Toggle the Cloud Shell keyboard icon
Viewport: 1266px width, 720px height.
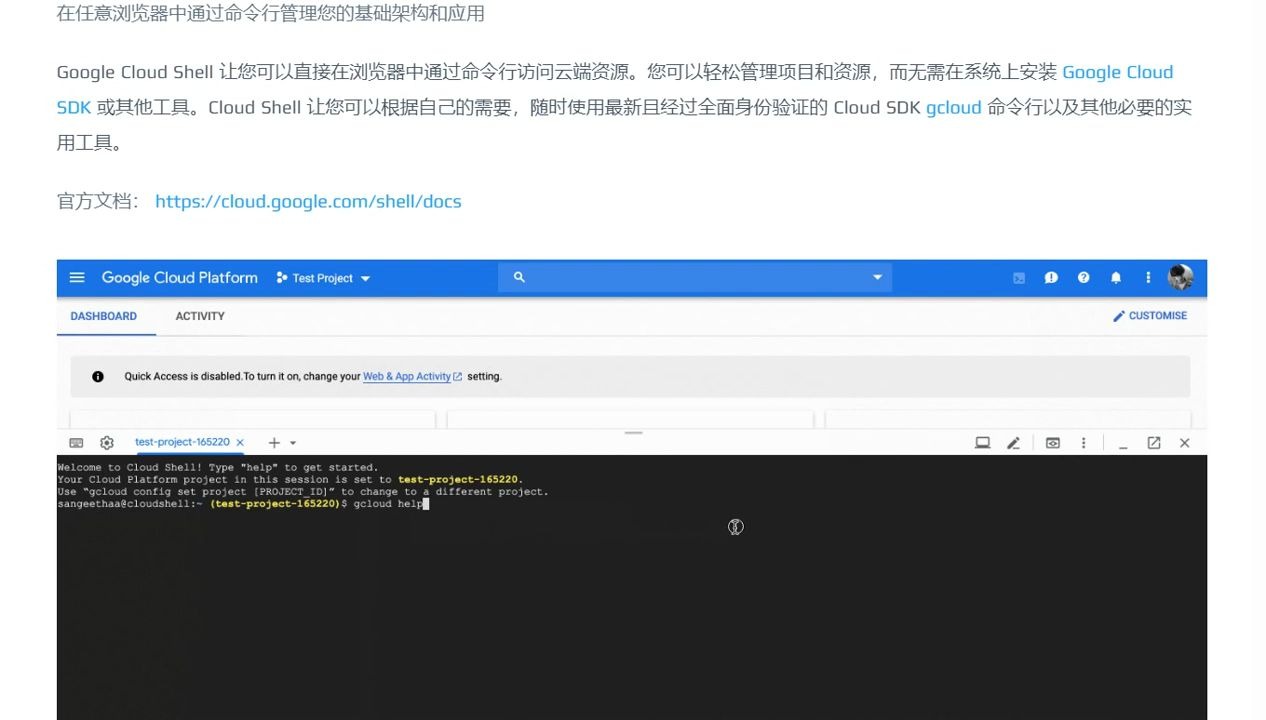click(x=76, y=443)
